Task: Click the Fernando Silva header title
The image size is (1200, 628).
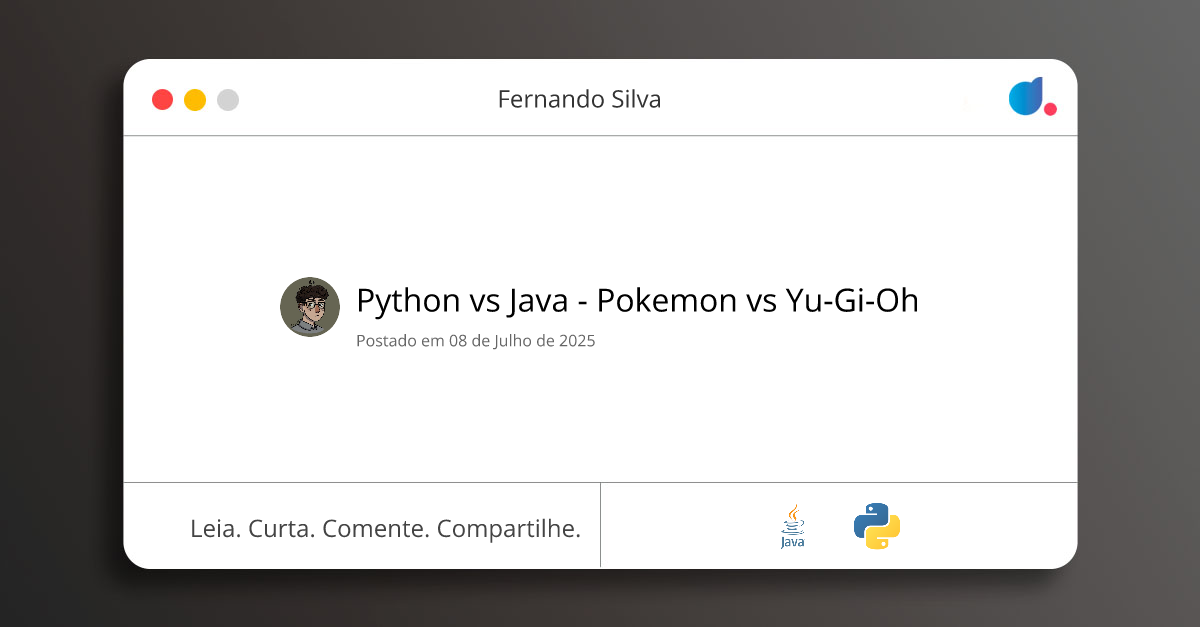Action: (x=579, y=99)
